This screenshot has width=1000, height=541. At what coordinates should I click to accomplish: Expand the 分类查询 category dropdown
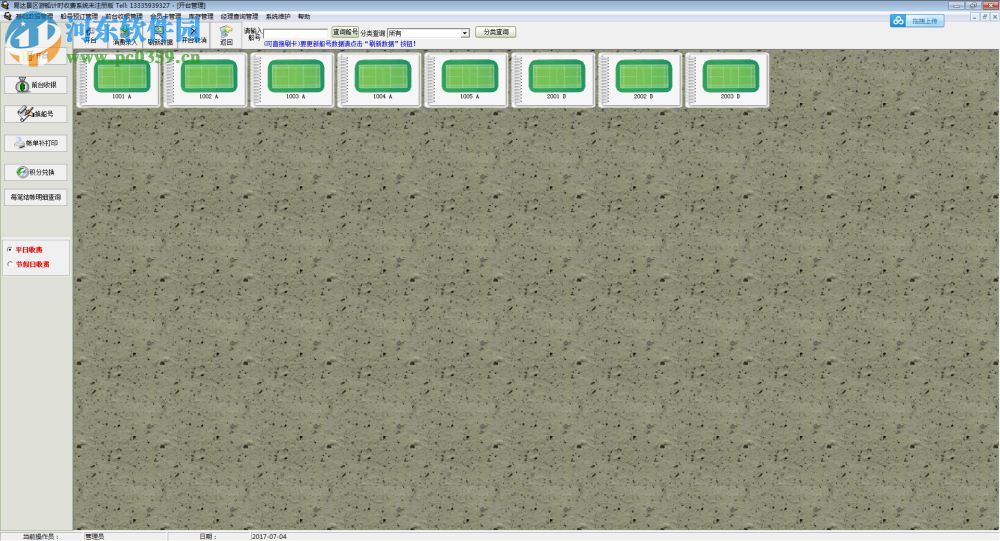click(465, 33)
